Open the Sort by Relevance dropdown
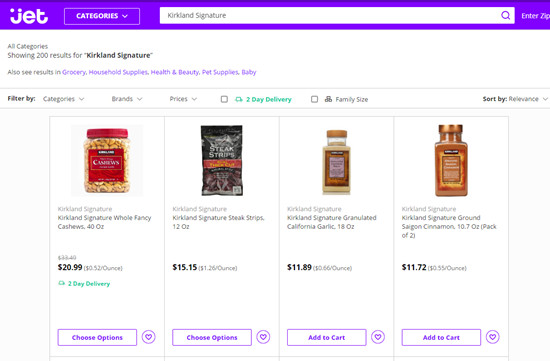 [x=515, y=99]
